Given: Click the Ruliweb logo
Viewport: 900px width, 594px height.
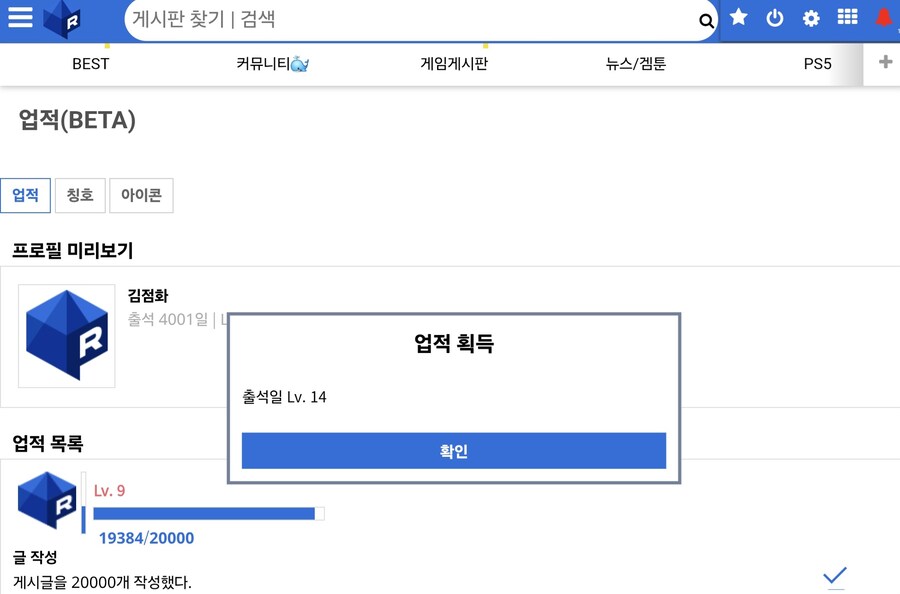Looking at the screenshot, I should 62,18.
